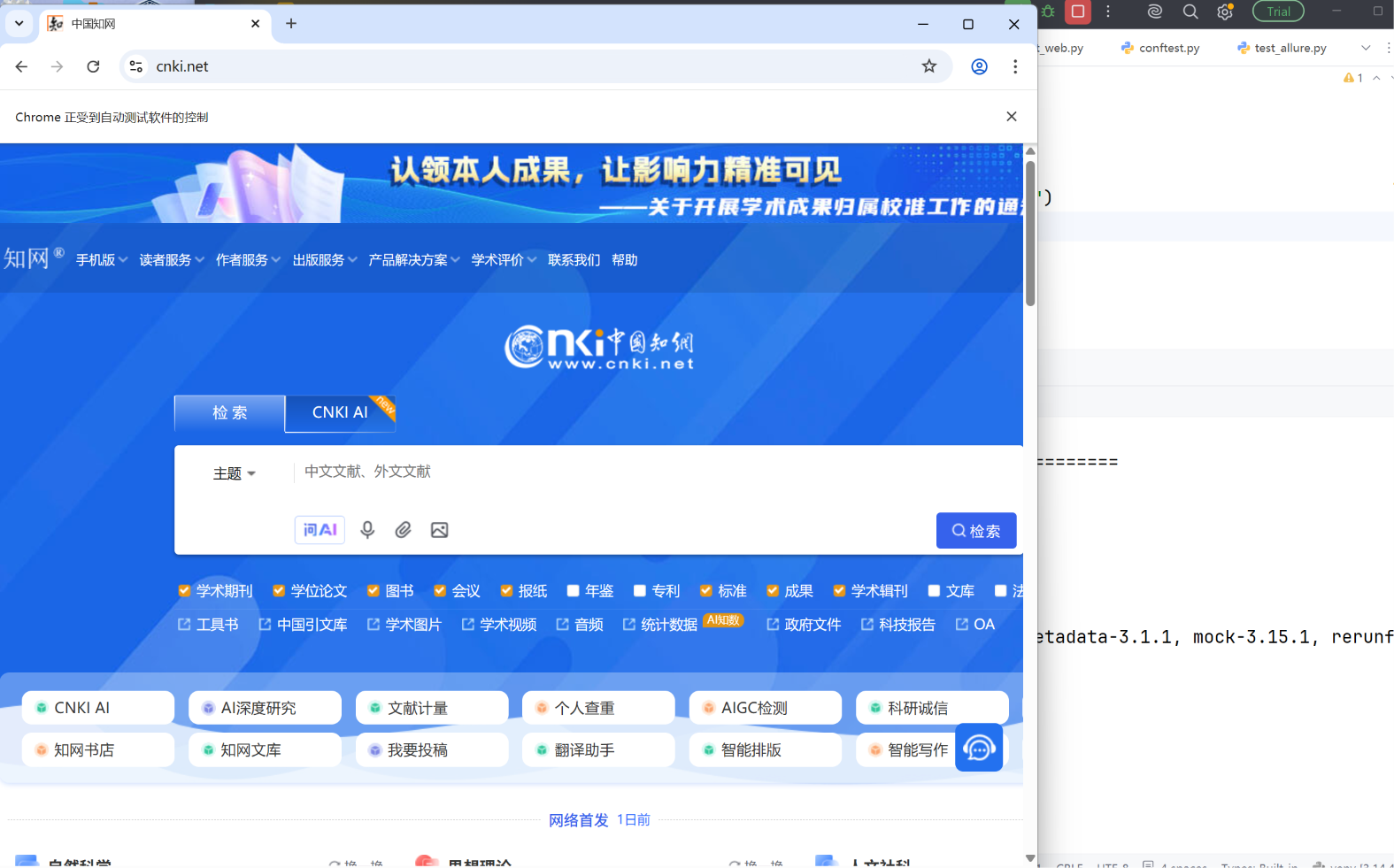Open a new Chrome tab

[291, 24]
